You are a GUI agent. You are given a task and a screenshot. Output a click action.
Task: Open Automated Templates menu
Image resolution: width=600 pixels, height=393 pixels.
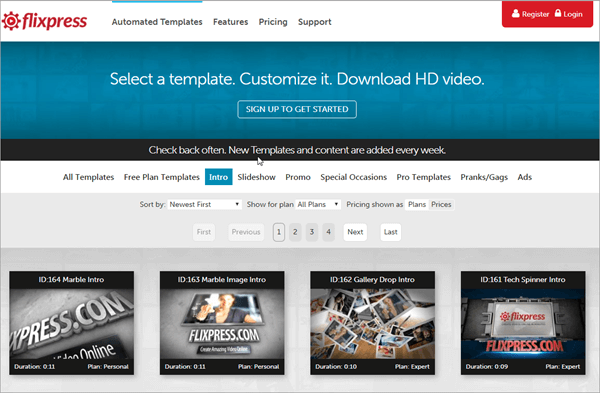(157, 22)
